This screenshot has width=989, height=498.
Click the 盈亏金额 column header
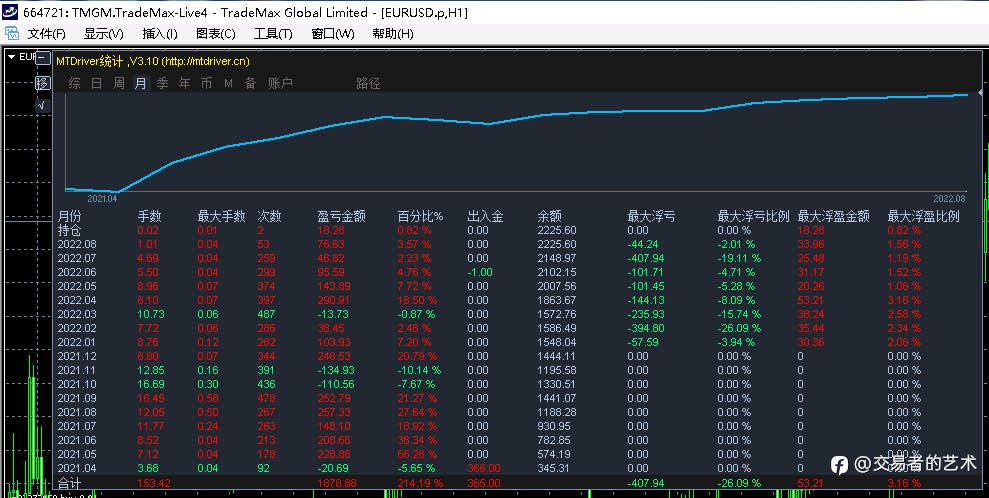[341, 216]
